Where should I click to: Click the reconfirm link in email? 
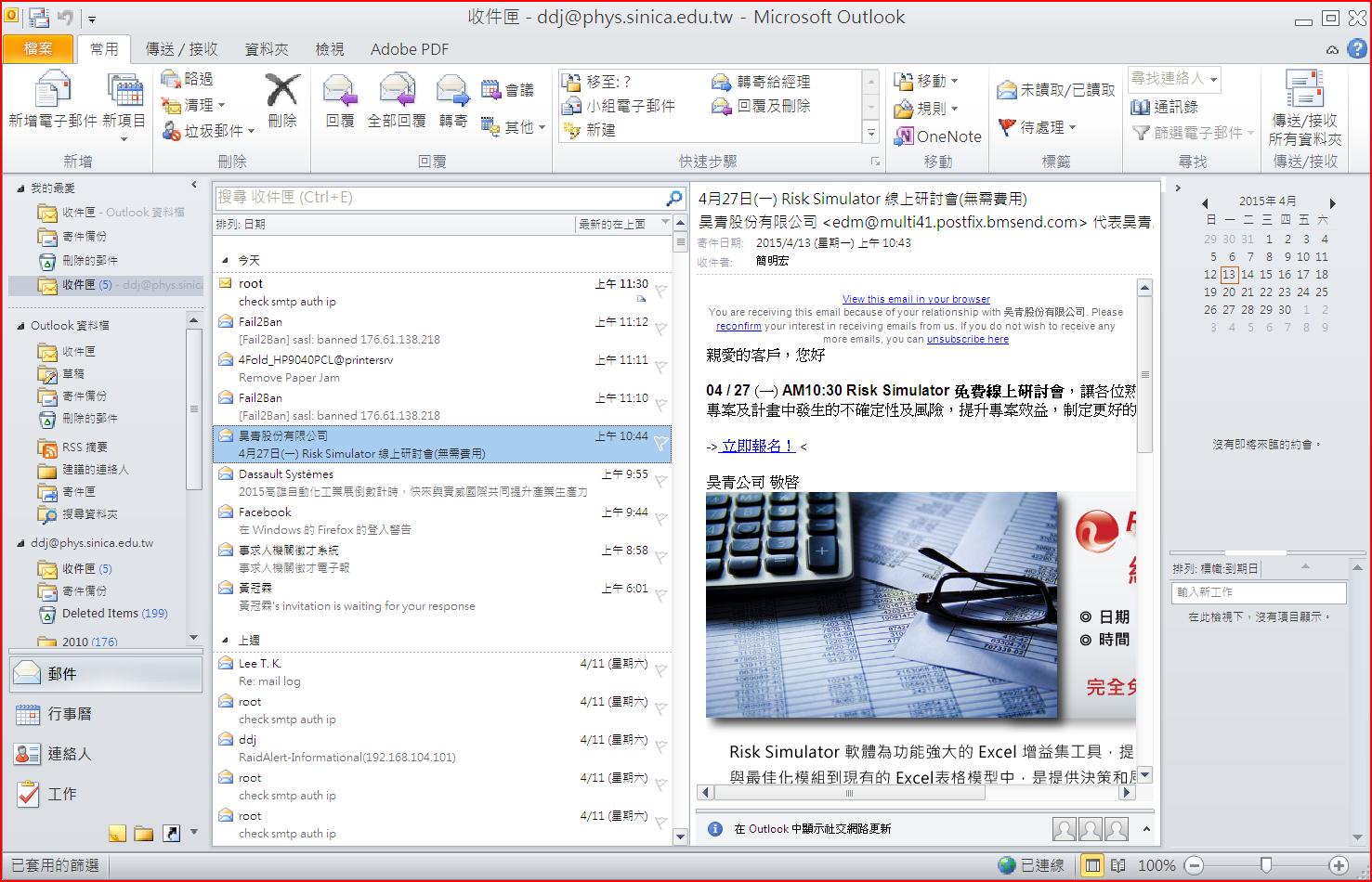(738, 326)
